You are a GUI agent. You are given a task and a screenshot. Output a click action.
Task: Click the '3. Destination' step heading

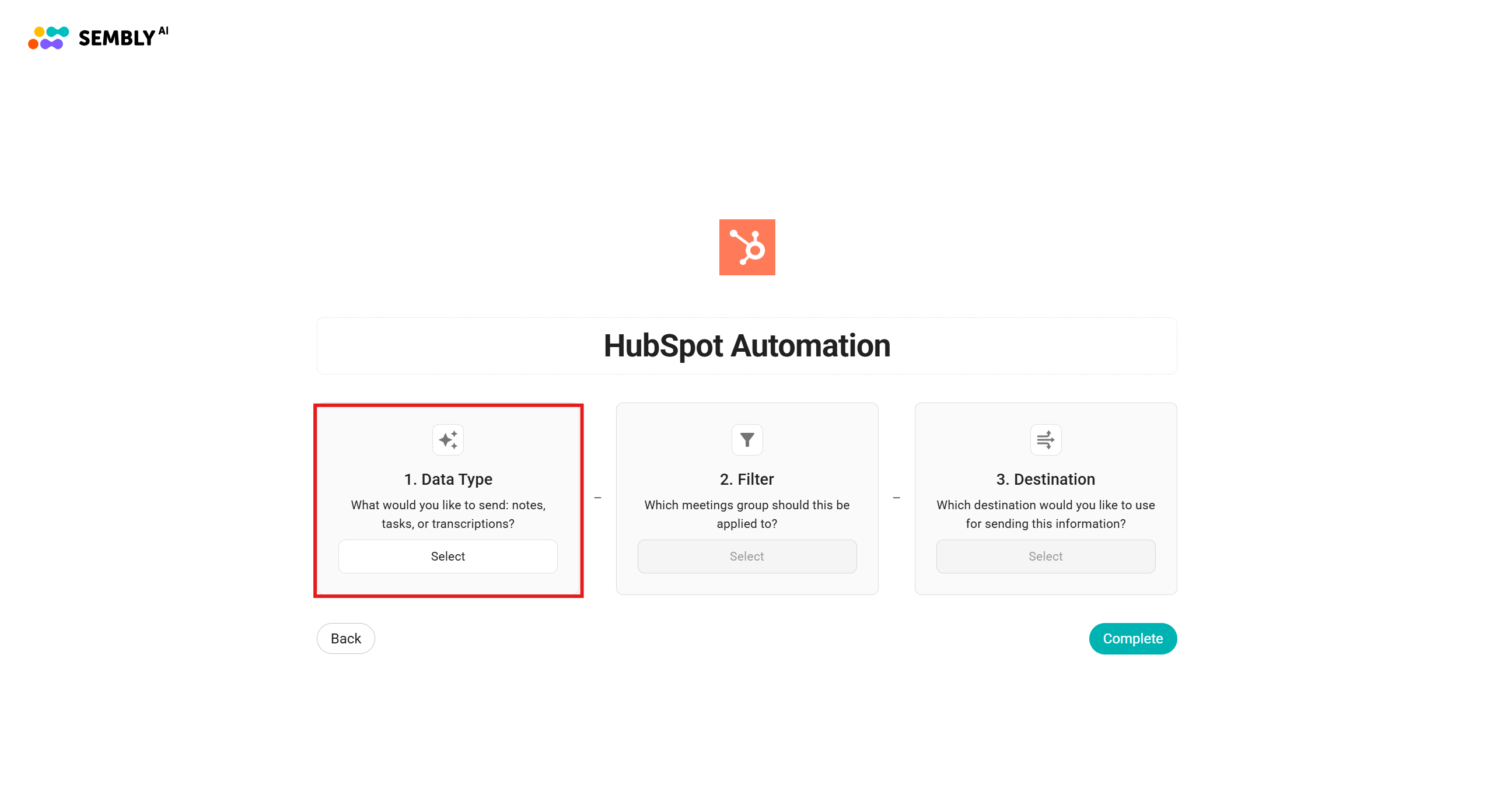(1046, 480)
